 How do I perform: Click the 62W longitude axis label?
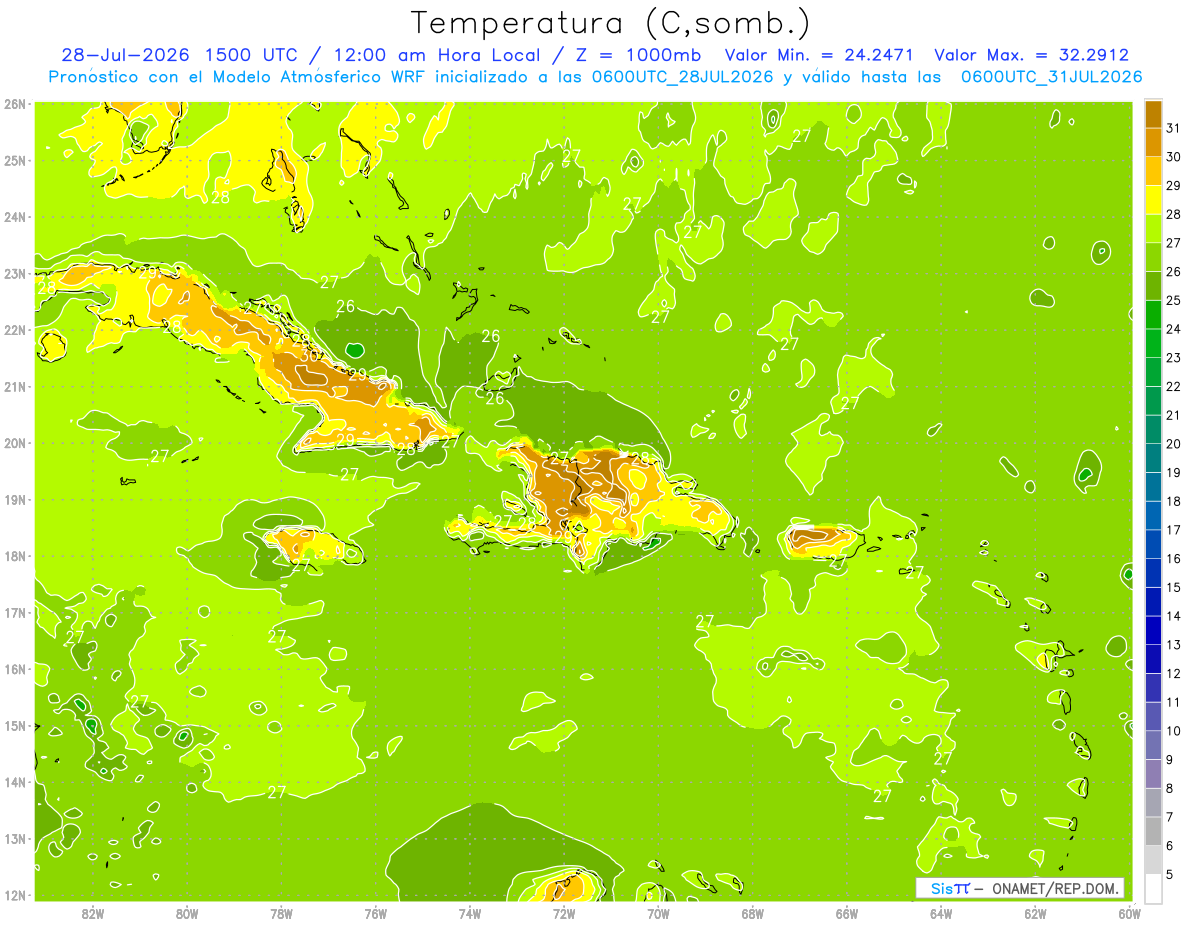[1035, 914]
